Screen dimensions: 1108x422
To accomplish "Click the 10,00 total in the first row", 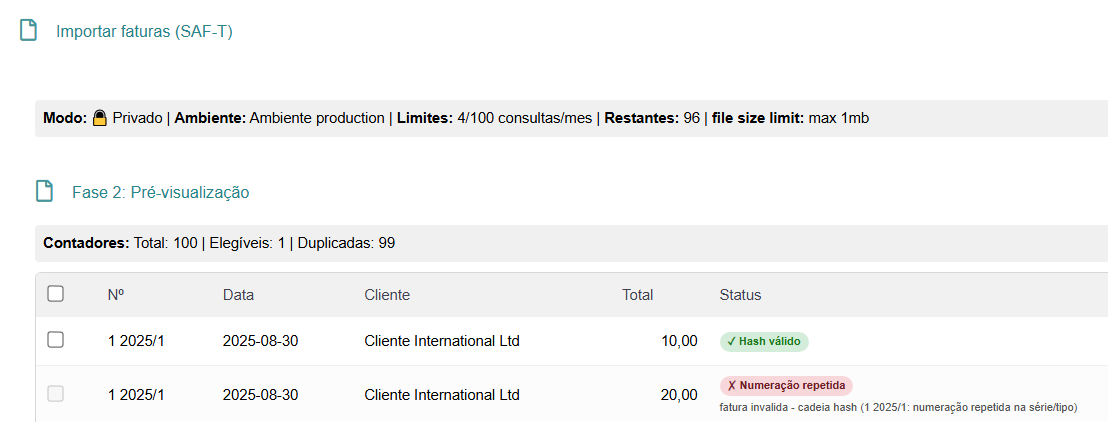I will pyautogui.click(x=679, y=341).
